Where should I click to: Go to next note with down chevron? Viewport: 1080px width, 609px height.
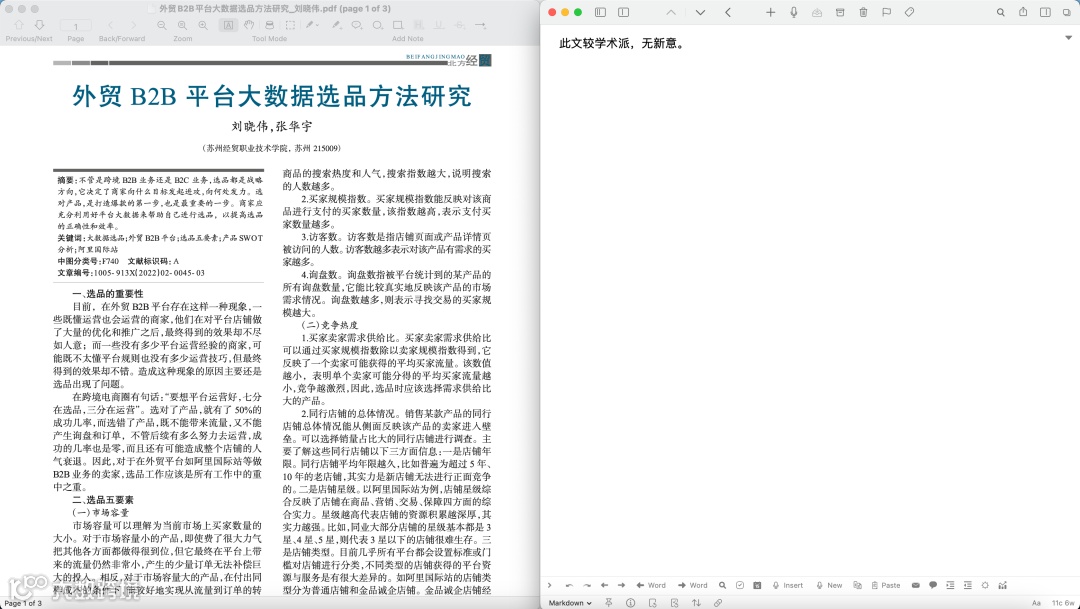tap(700, 12)
